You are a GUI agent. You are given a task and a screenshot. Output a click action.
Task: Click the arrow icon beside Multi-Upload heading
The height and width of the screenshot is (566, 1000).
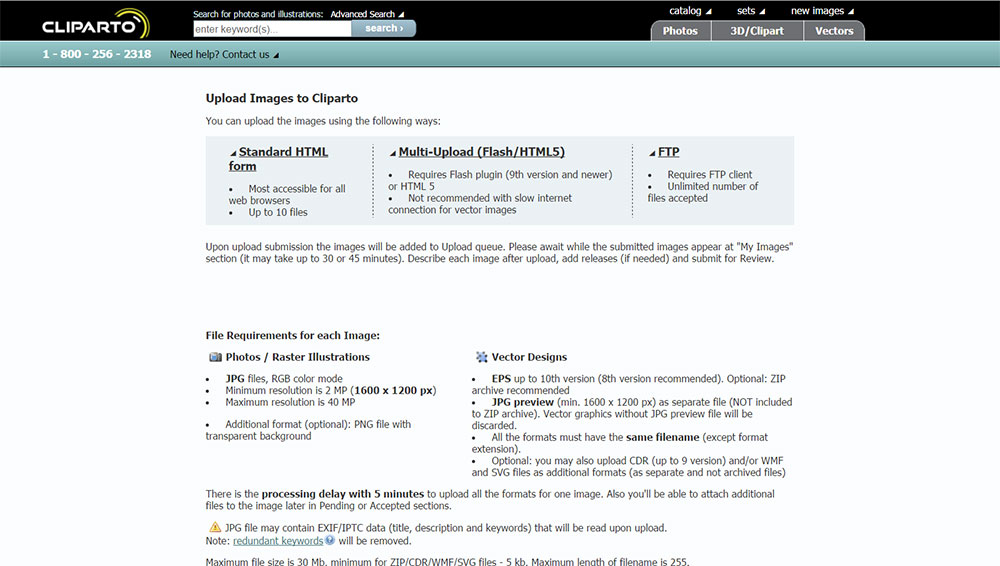click(x=393, y=153)
